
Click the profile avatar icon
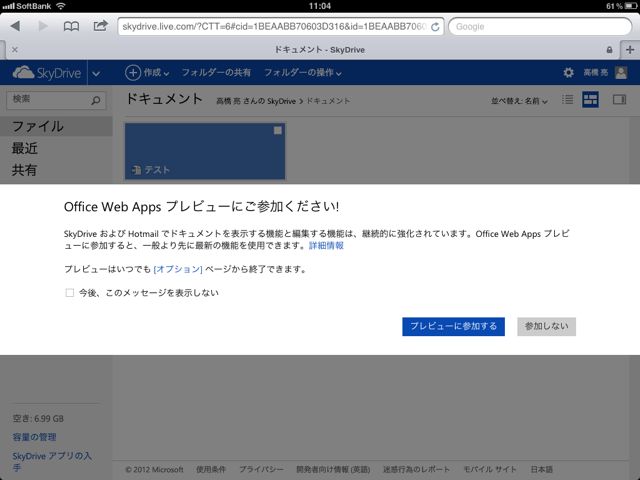[621, 73]
